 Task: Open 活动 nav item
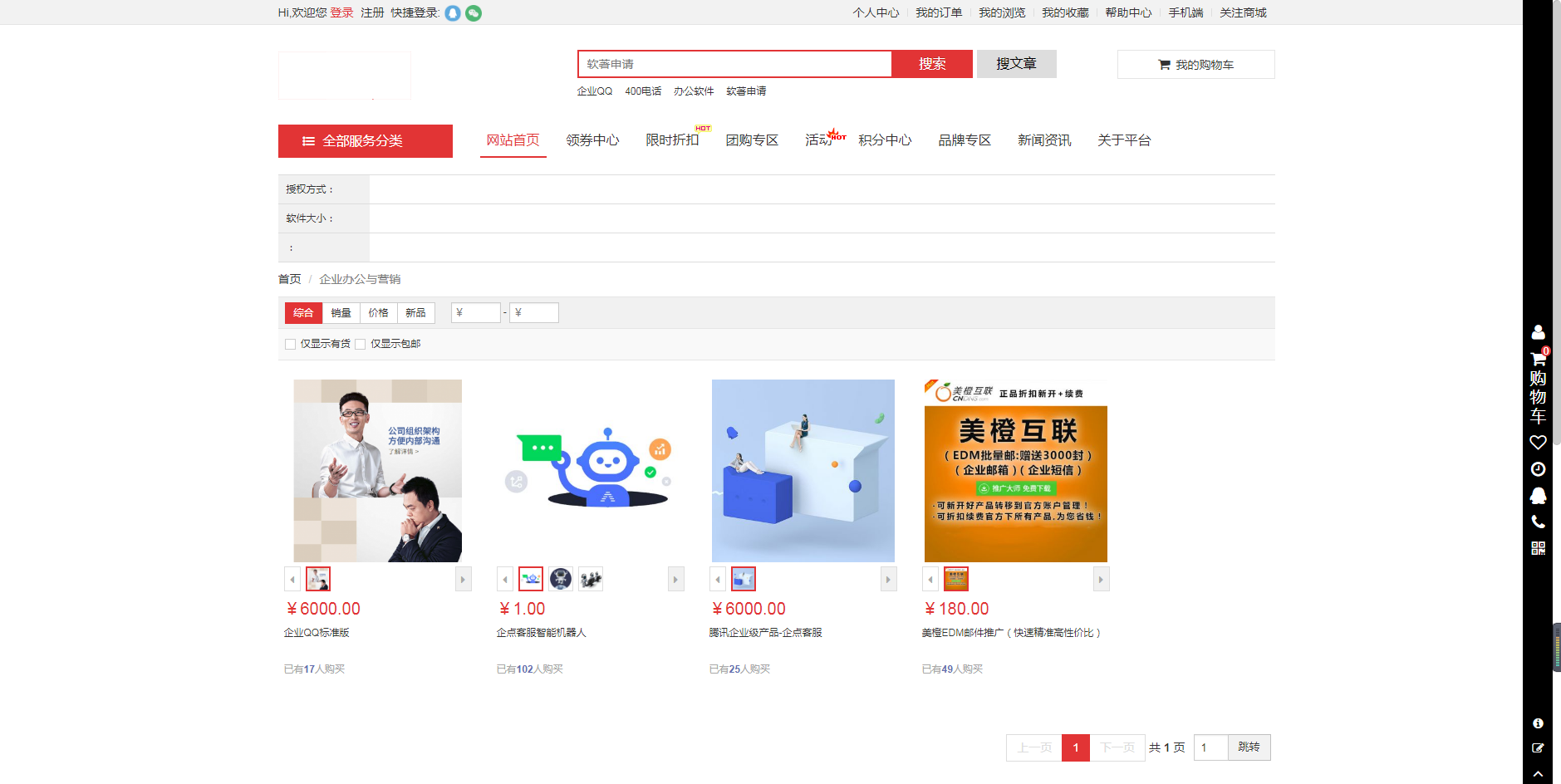(x=818, y=140)
